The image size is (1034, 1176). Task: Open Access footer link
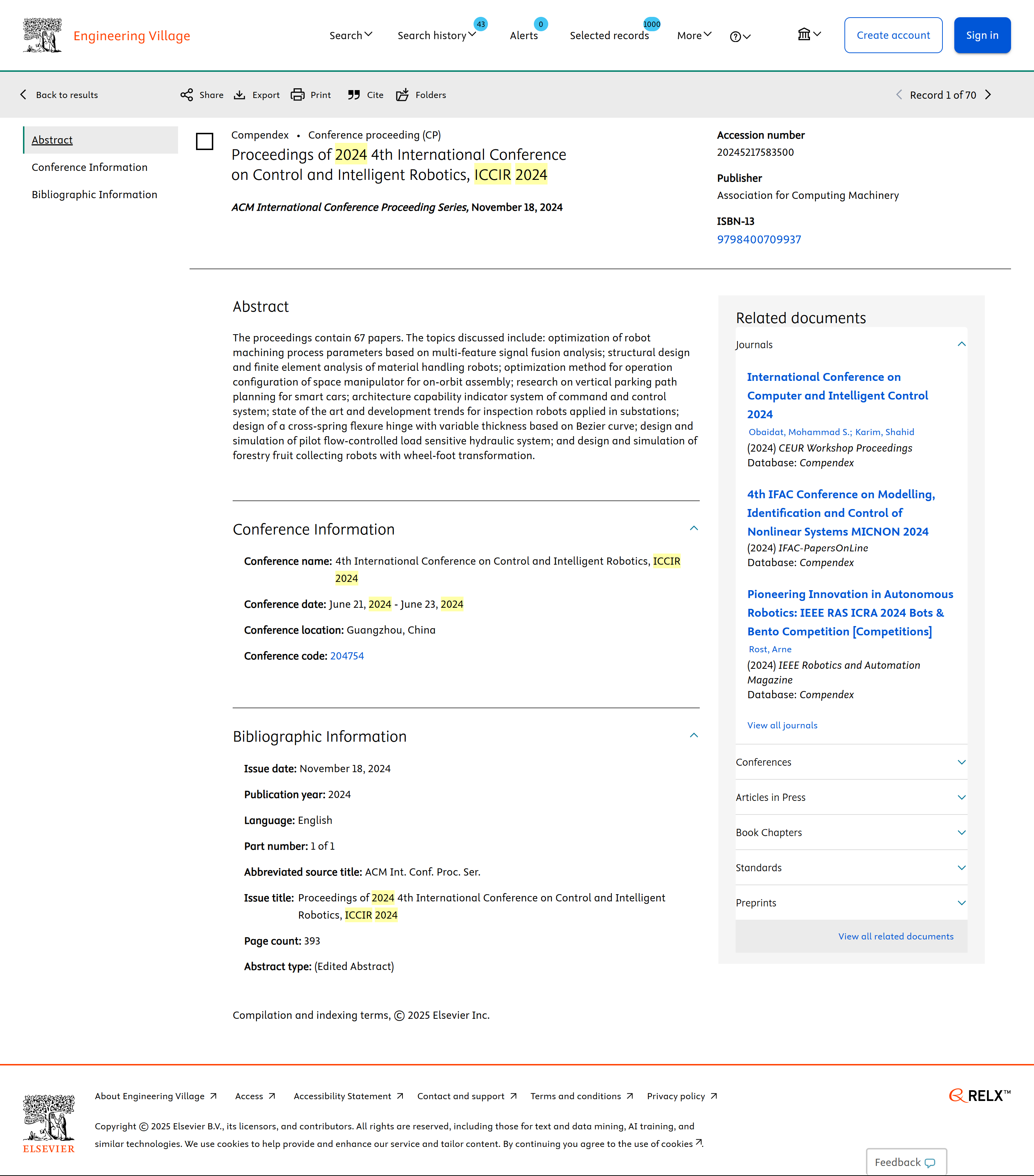click(256, 1096)
